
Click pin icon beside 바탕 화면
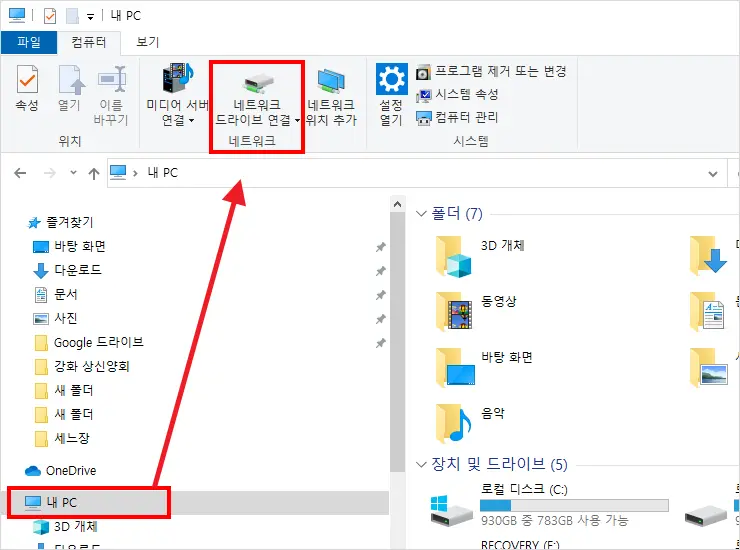tap(380, 247)
